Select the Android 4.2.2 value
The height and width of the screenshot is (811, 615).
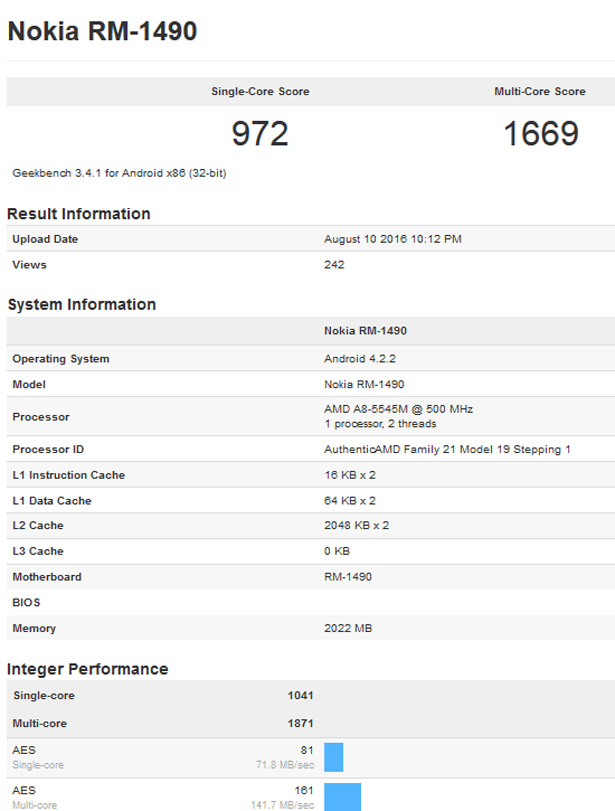point(360,359)
